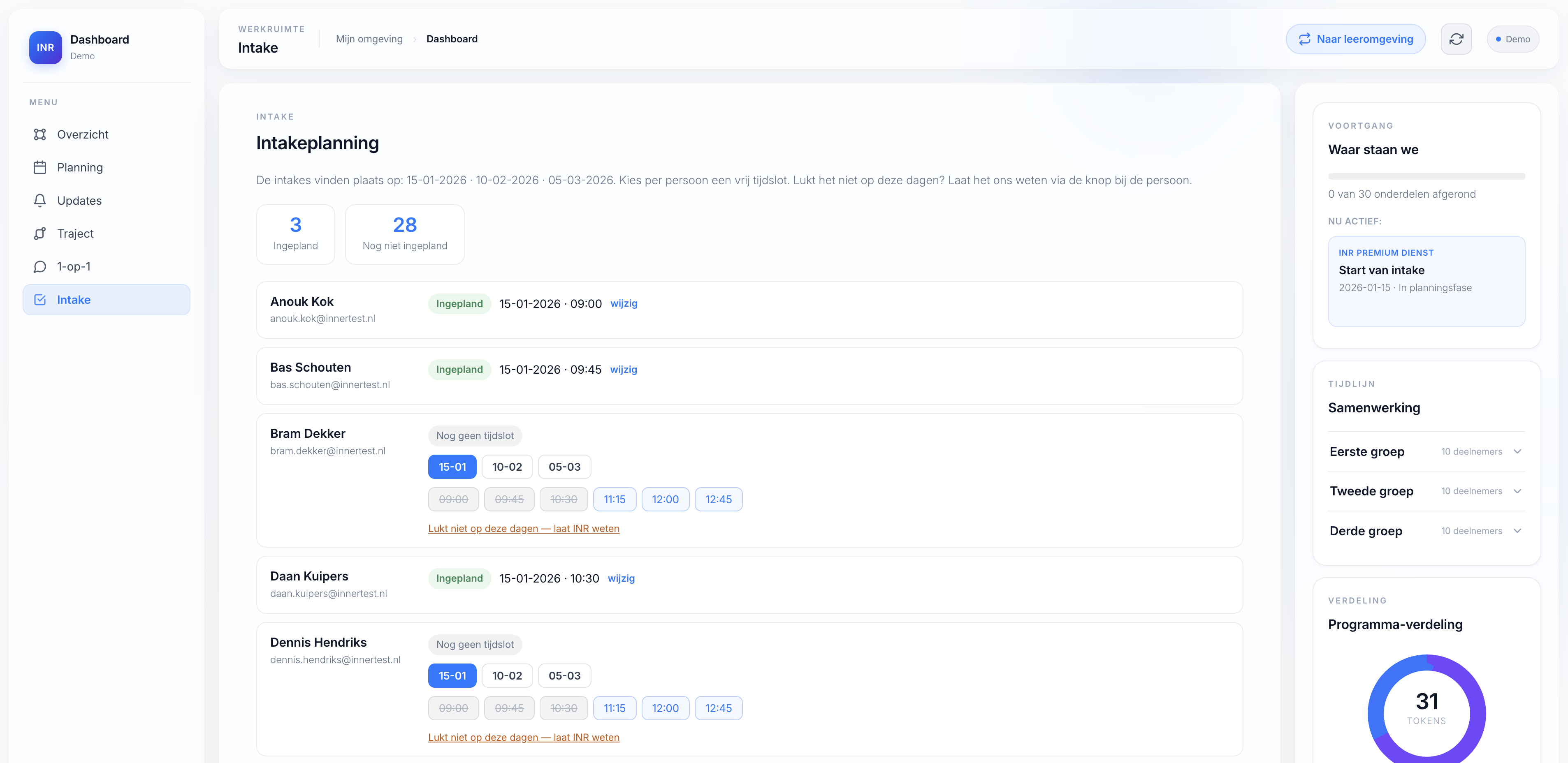This screenshot has width=1568, height=763.
Task: Click email anouk.kok@innertest.nl
Action: point(322,318)
